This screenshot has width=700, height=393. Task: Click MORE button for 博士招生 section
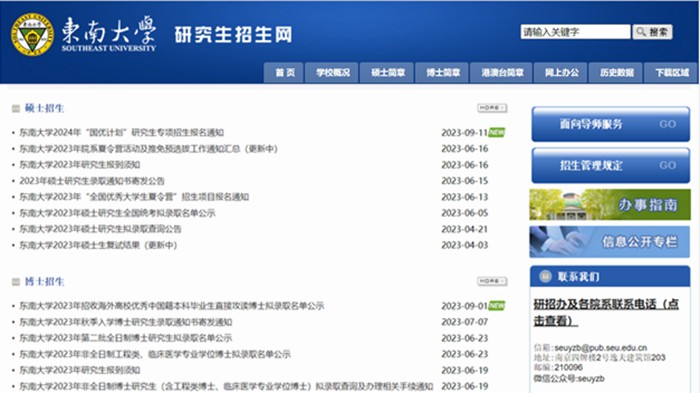(x=492, y=281)
